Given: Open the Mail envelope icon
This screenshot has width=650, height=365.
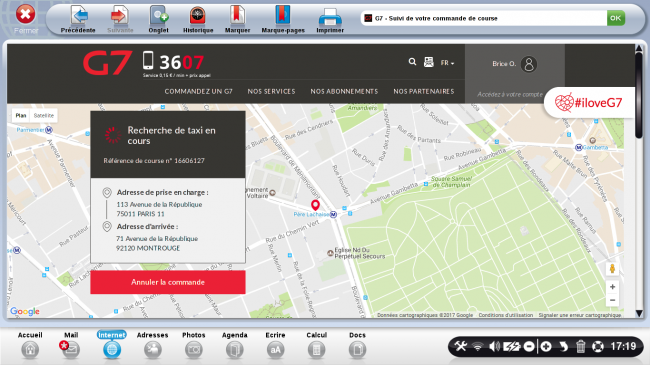Looking at the screenshot, I should tap(71, 350).
